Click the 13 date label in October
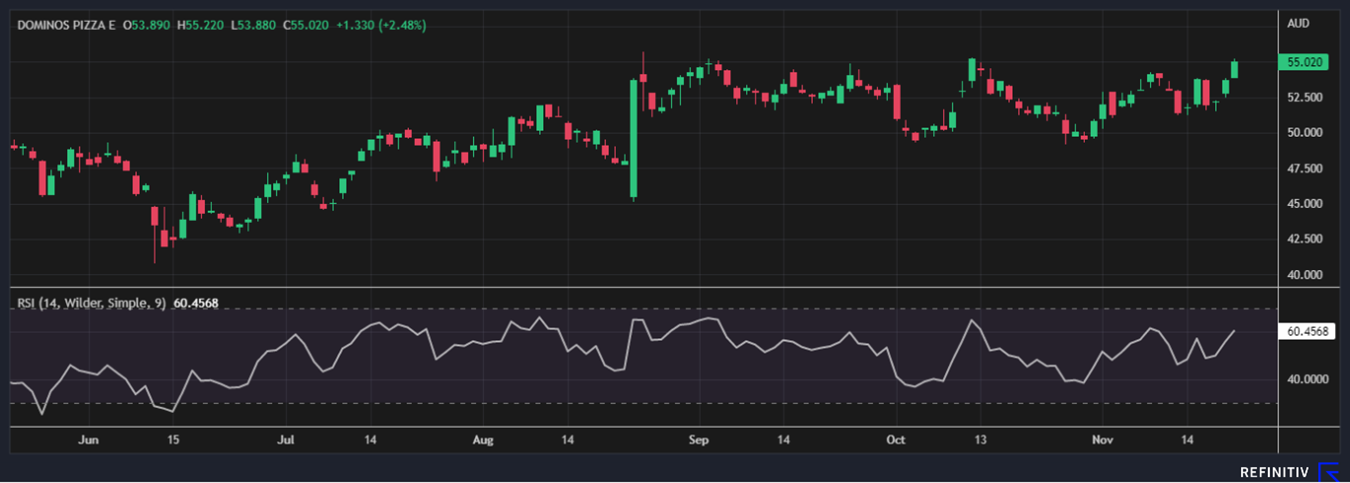 click(981, 440)
